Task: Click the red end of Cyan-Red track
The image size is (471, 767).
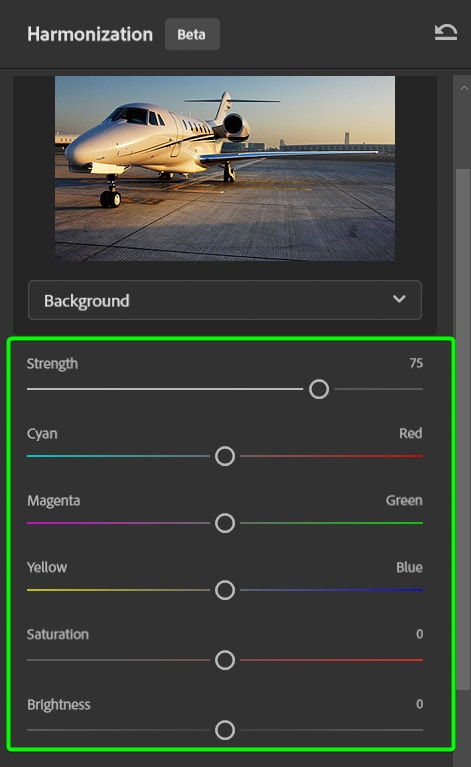Action: pos(417,456)
